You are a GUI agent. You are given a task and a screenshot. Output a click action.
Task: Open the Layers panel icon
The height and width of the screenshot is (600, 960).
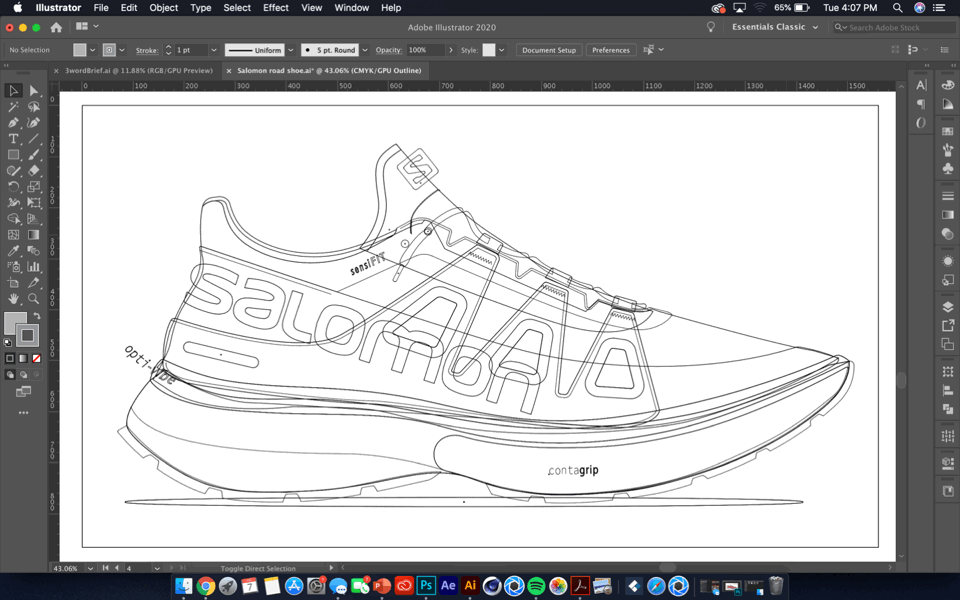(x=948, y=307)
